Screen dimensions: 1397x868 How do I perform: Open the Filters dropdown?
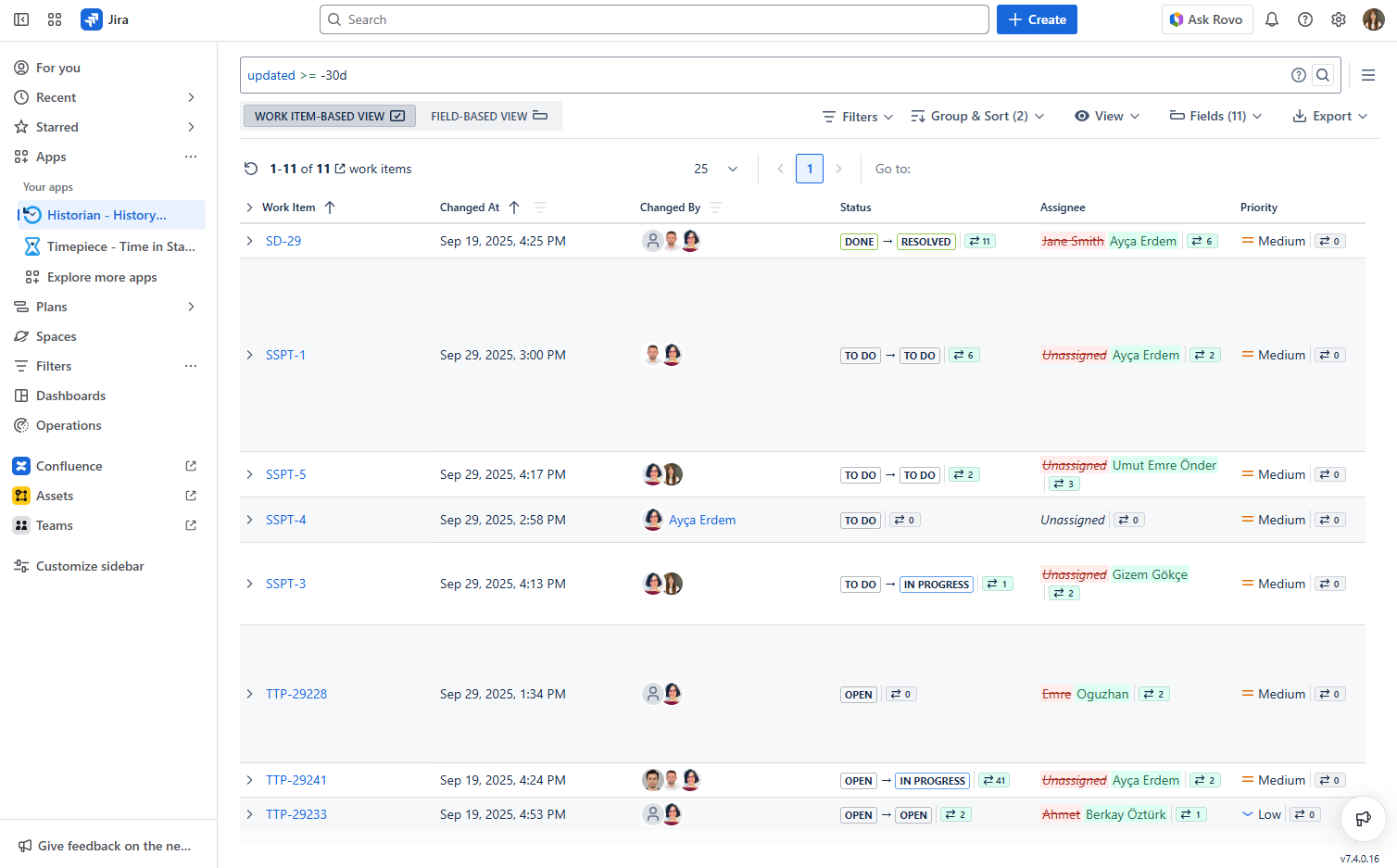[x=858, y=116]
